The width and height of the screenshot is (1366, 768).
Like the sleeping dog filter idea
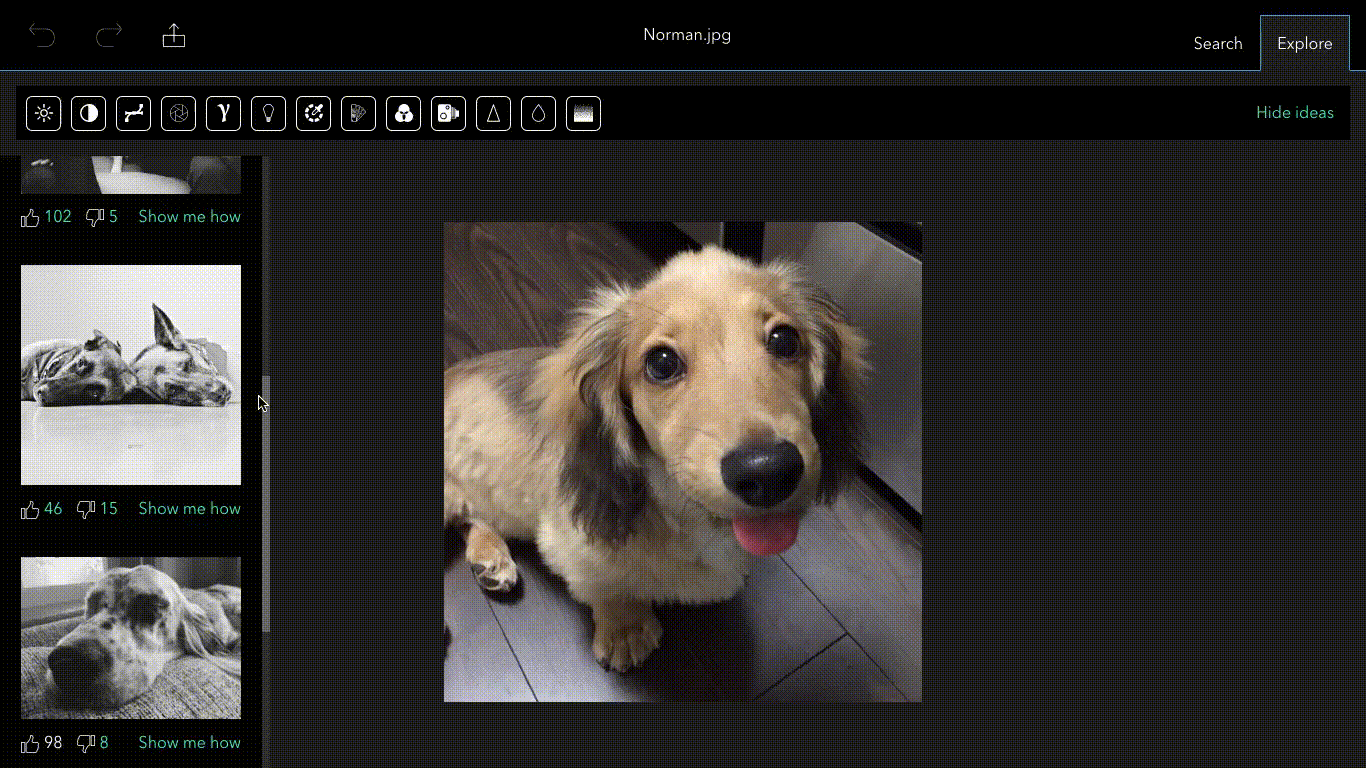tap(30, 743)
